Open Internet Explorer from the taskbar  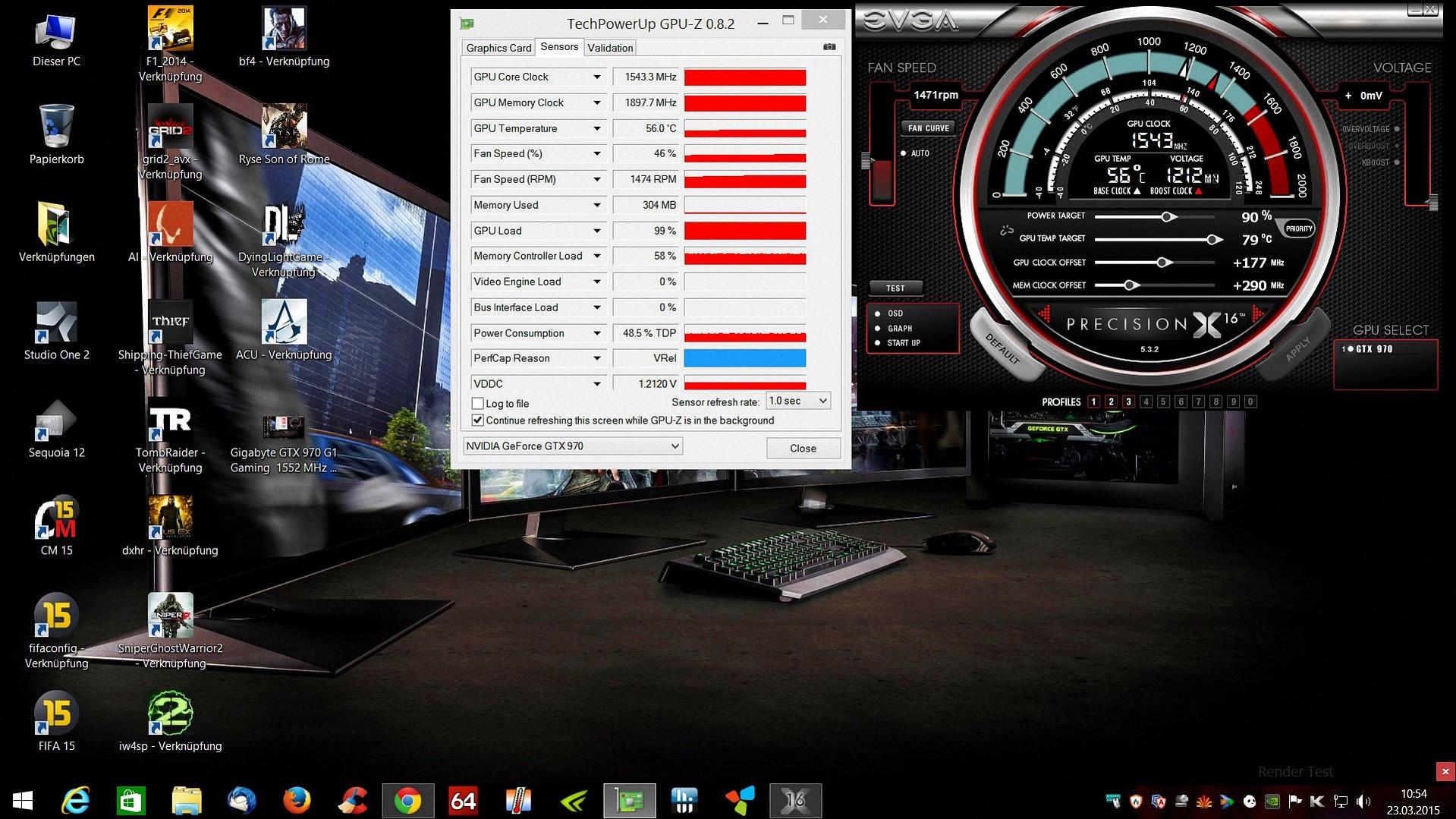75,801
